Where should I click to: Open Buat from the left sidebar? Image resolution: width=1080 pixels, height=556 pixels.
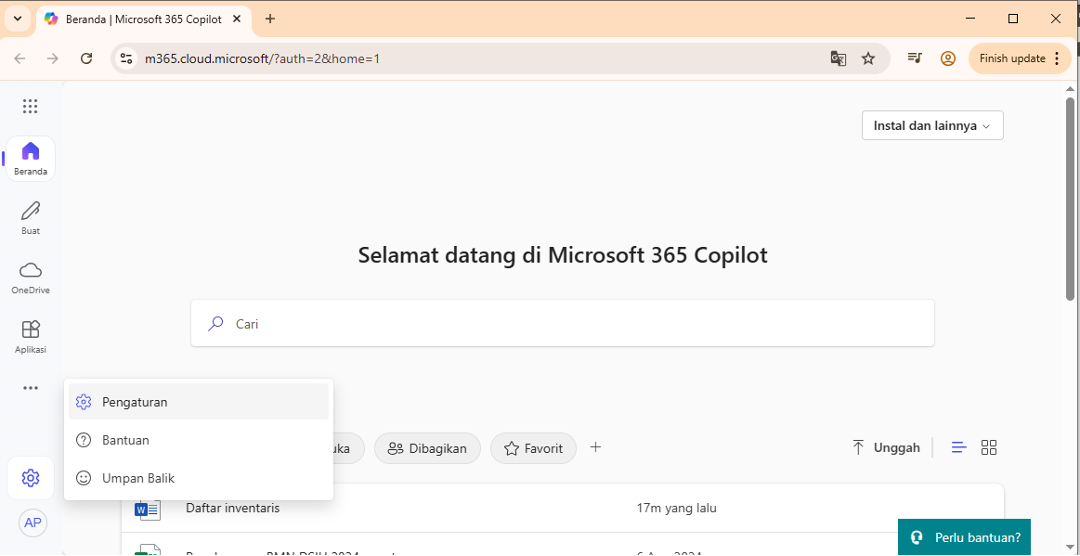pyautogui.click(x=30, y=217)
